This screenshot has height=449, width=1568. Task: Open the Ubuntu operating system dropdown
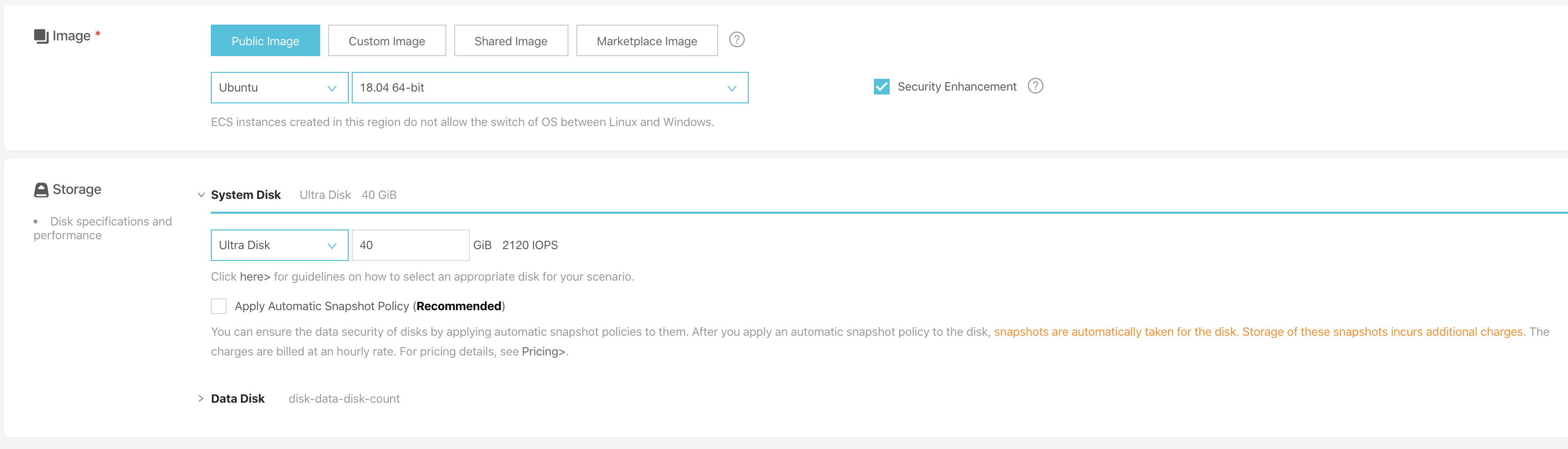[x=279, y=88]
